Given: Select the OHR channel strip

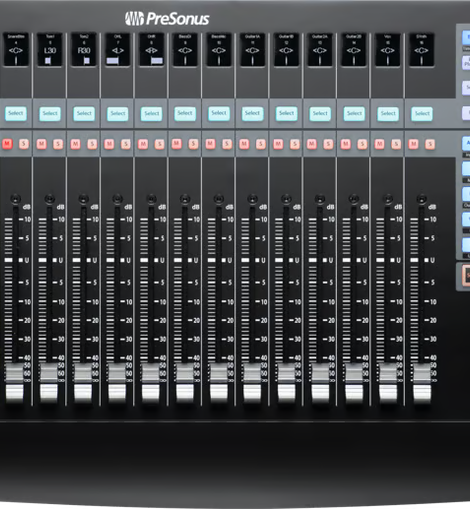Looking at the screenshot, I should pyautogui.click(x=151, y=114).
